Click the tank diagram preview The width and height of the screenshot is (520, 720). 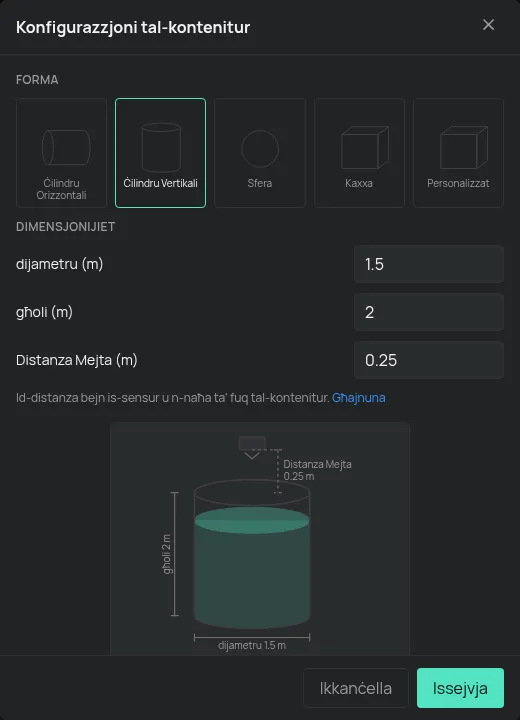pos(260,539)
